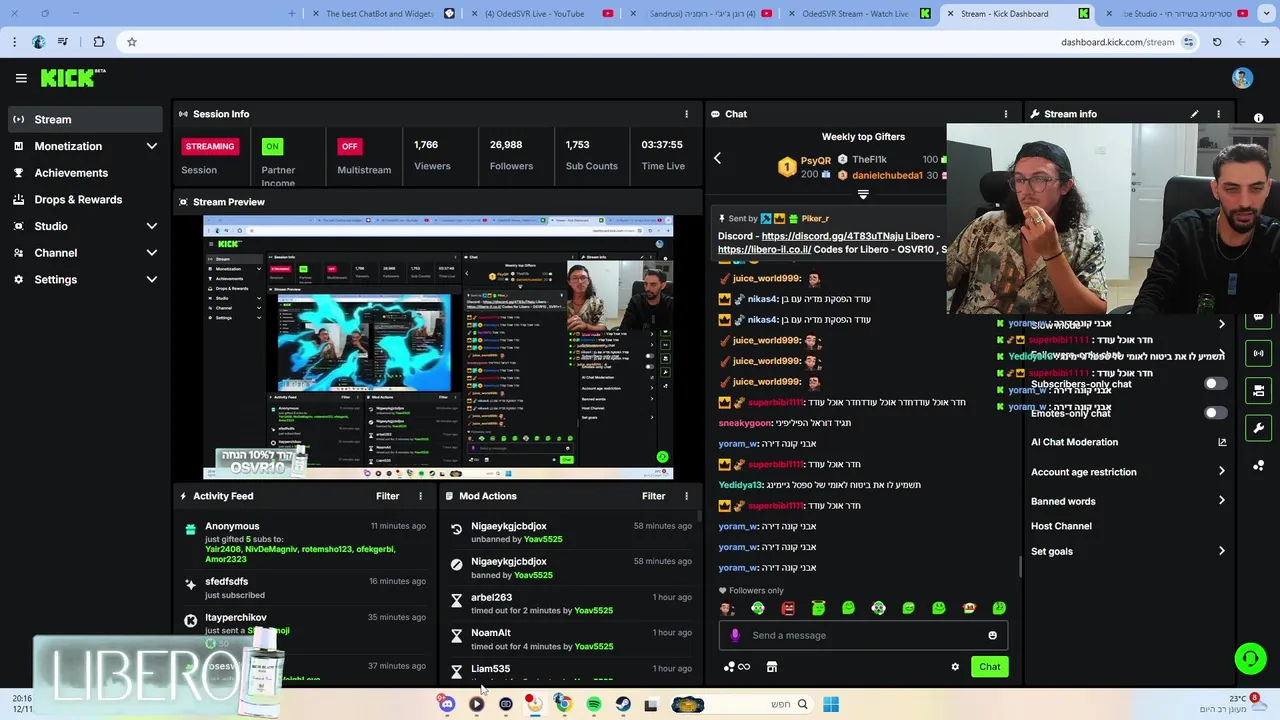Expand Set goals option
Image resolution: width=1280 pixels, height=720 pixels.
pos(1221,551)
